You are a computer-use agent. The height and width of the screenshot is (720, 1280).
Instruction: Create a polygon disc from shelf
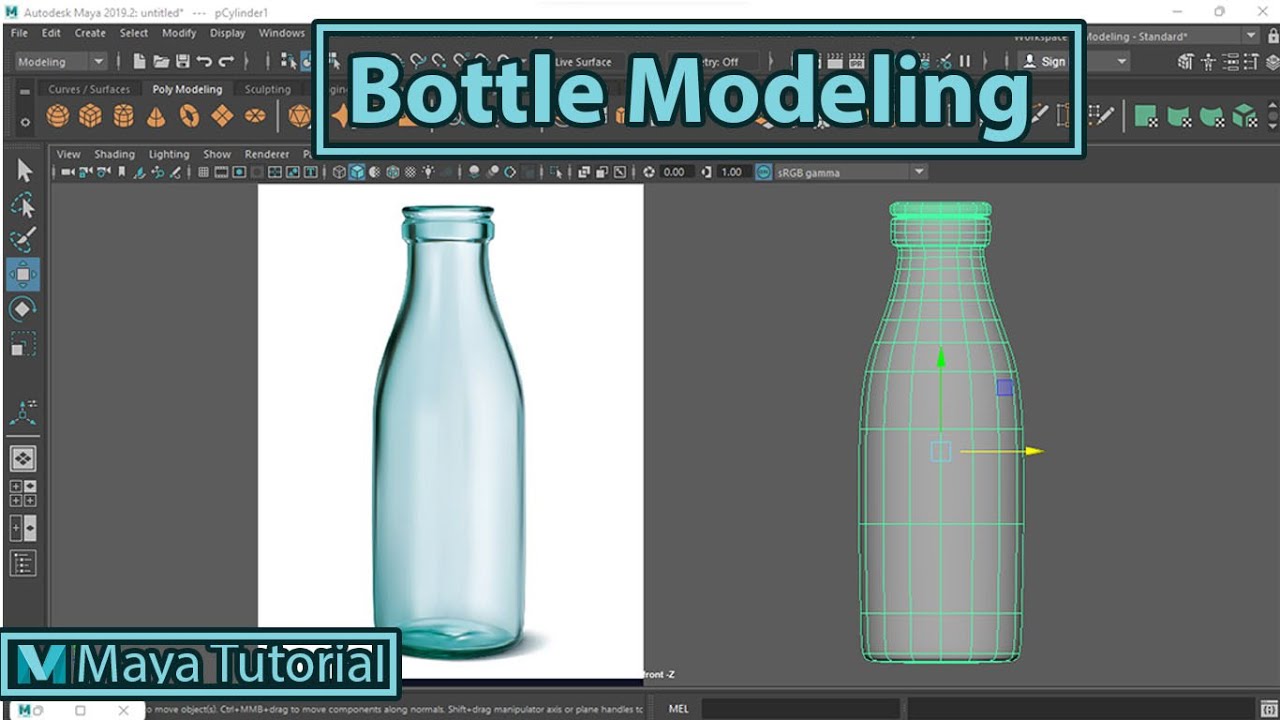click(255, 116)
